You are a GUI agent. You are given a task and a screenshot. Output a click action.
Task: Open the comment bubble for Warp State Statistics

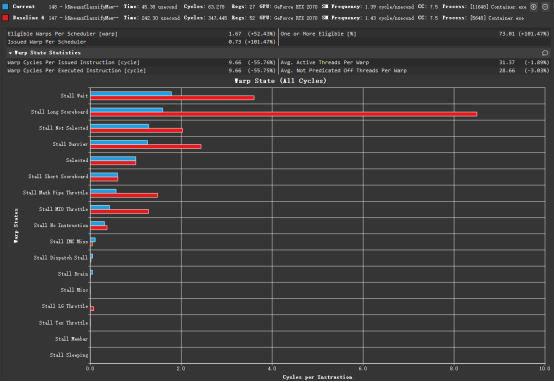[x=545, y=53]
